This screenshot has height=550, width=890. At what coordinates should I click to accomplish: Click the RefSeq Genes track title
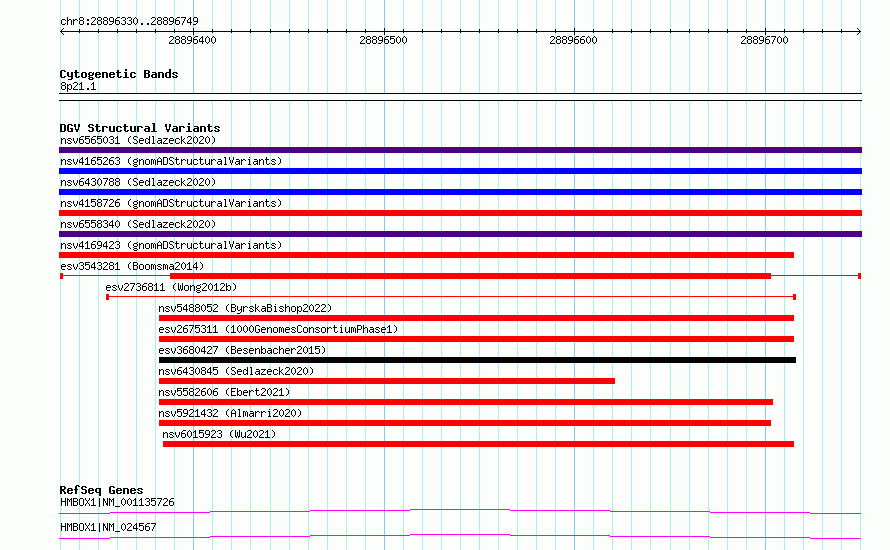102,490
